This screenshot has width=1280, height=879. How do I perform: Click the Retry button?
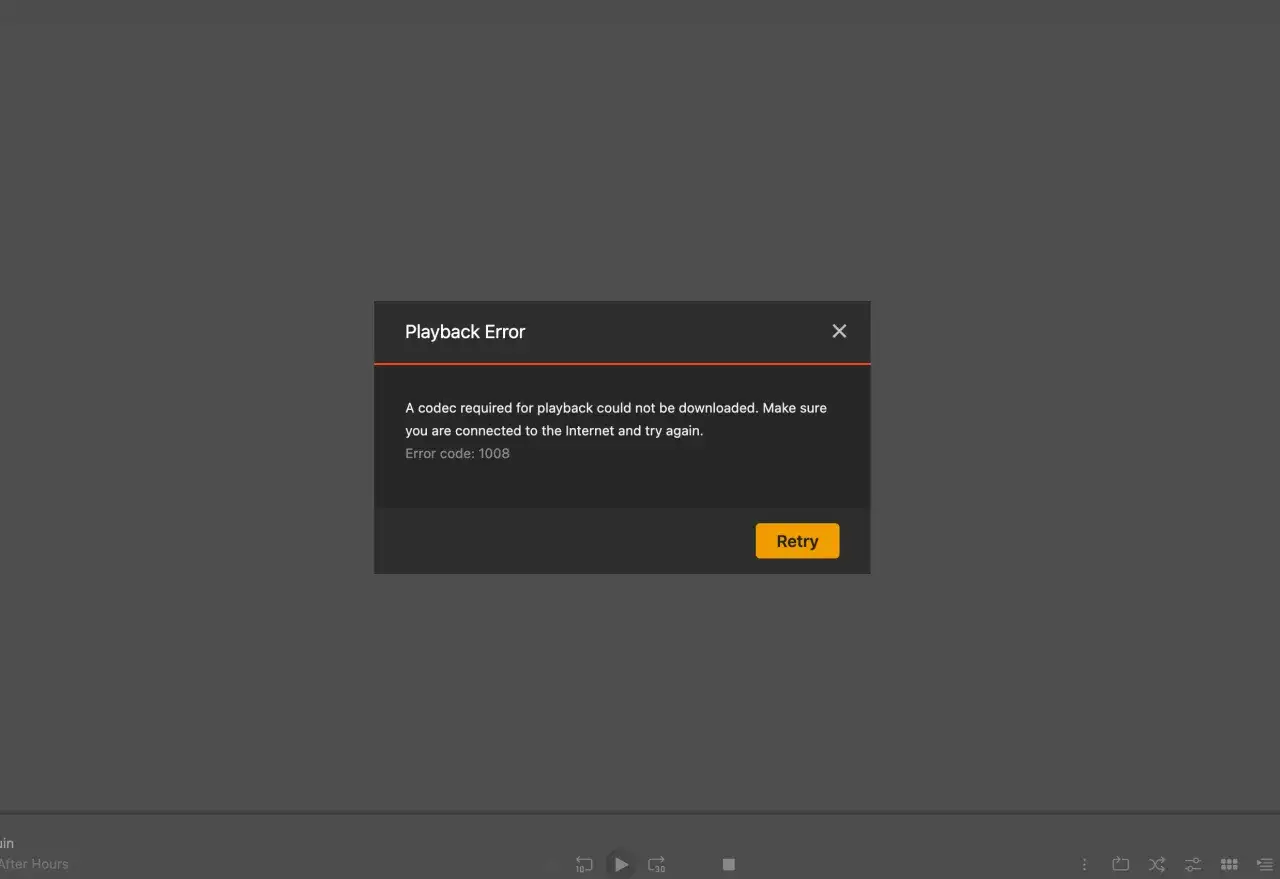797,541
